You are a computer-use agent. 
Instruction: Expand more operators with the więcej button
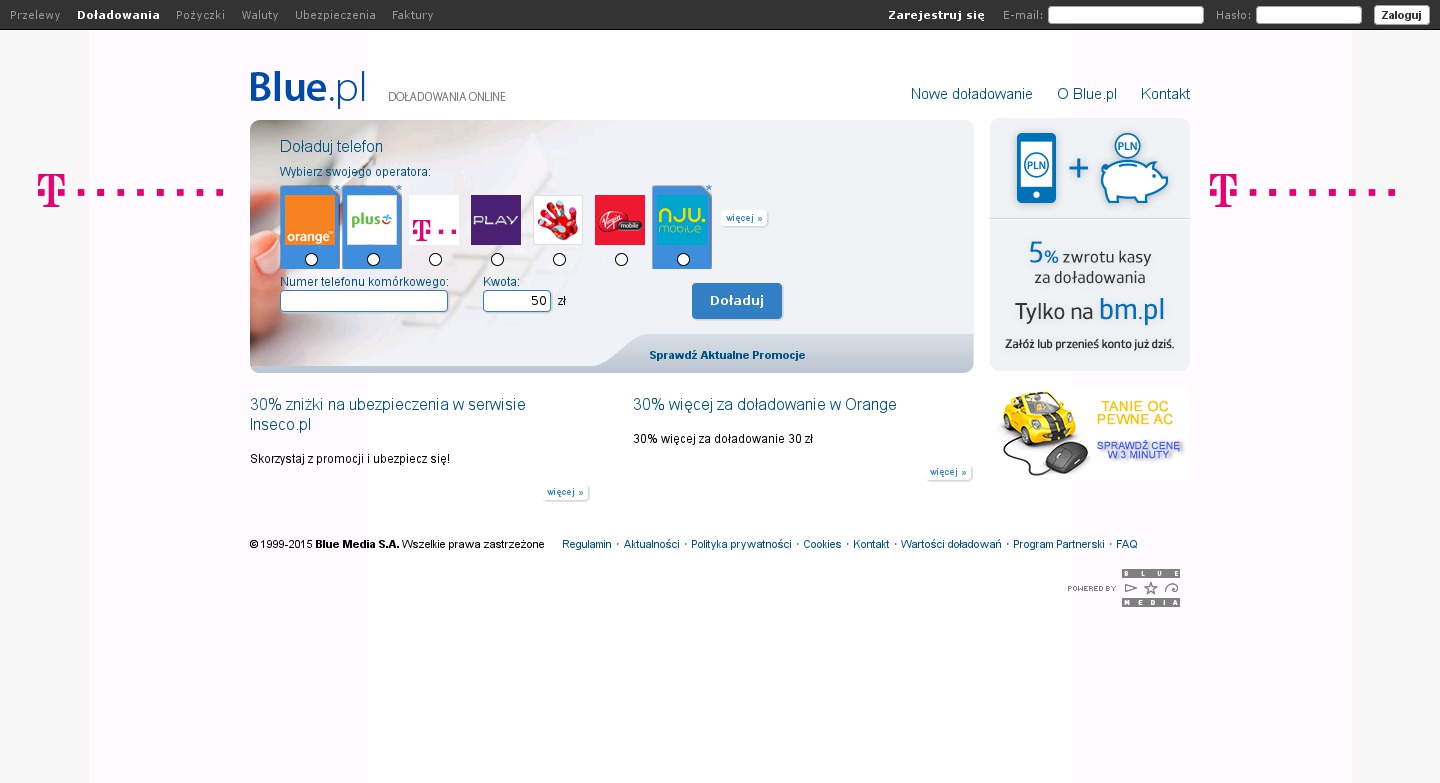pos(744,218)
